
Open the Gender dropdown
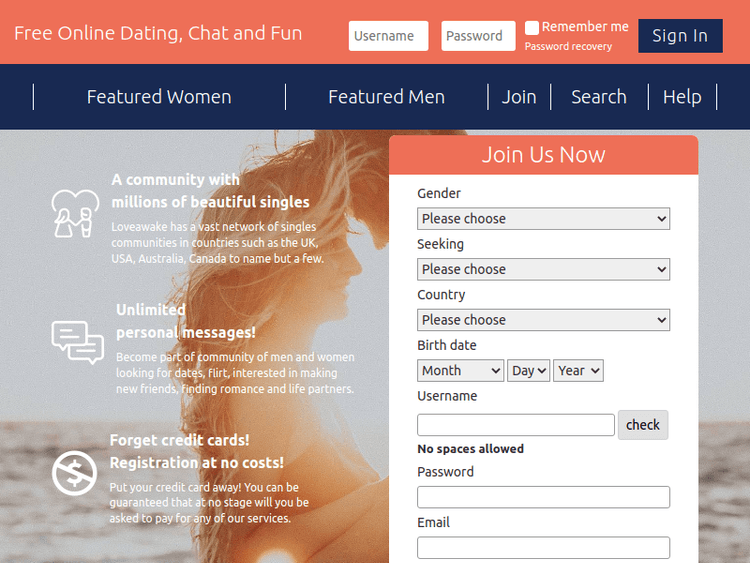tap(543, 219)
